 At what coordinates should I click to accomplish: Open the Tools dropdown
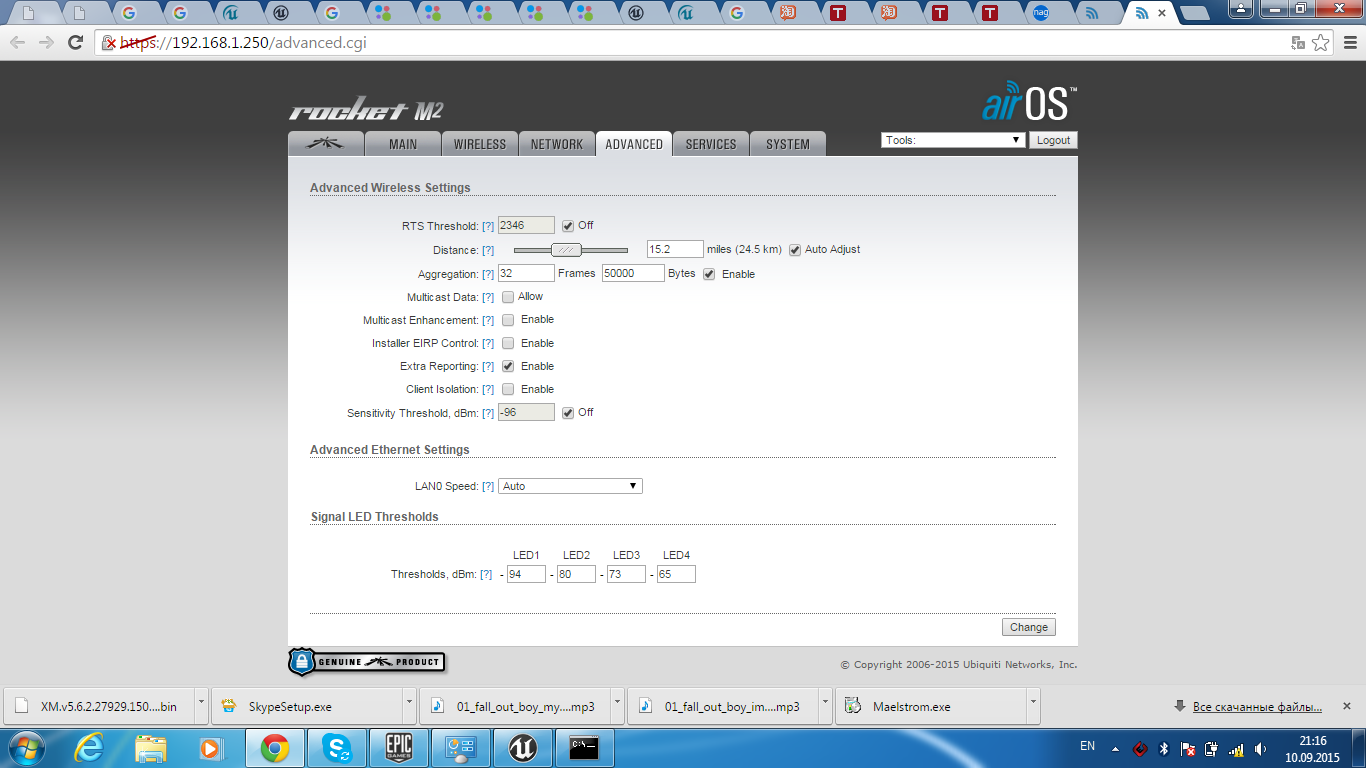point(953,140)
